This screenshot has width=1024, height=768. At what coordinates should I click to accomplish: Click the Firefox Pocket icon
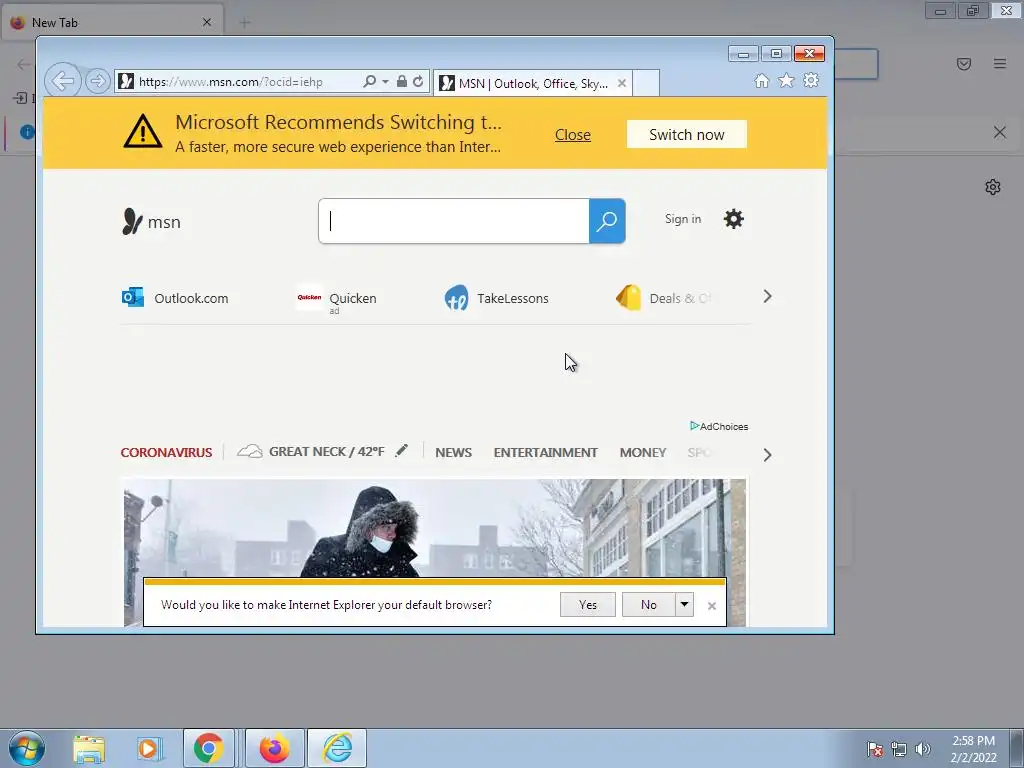pos(963,63)
